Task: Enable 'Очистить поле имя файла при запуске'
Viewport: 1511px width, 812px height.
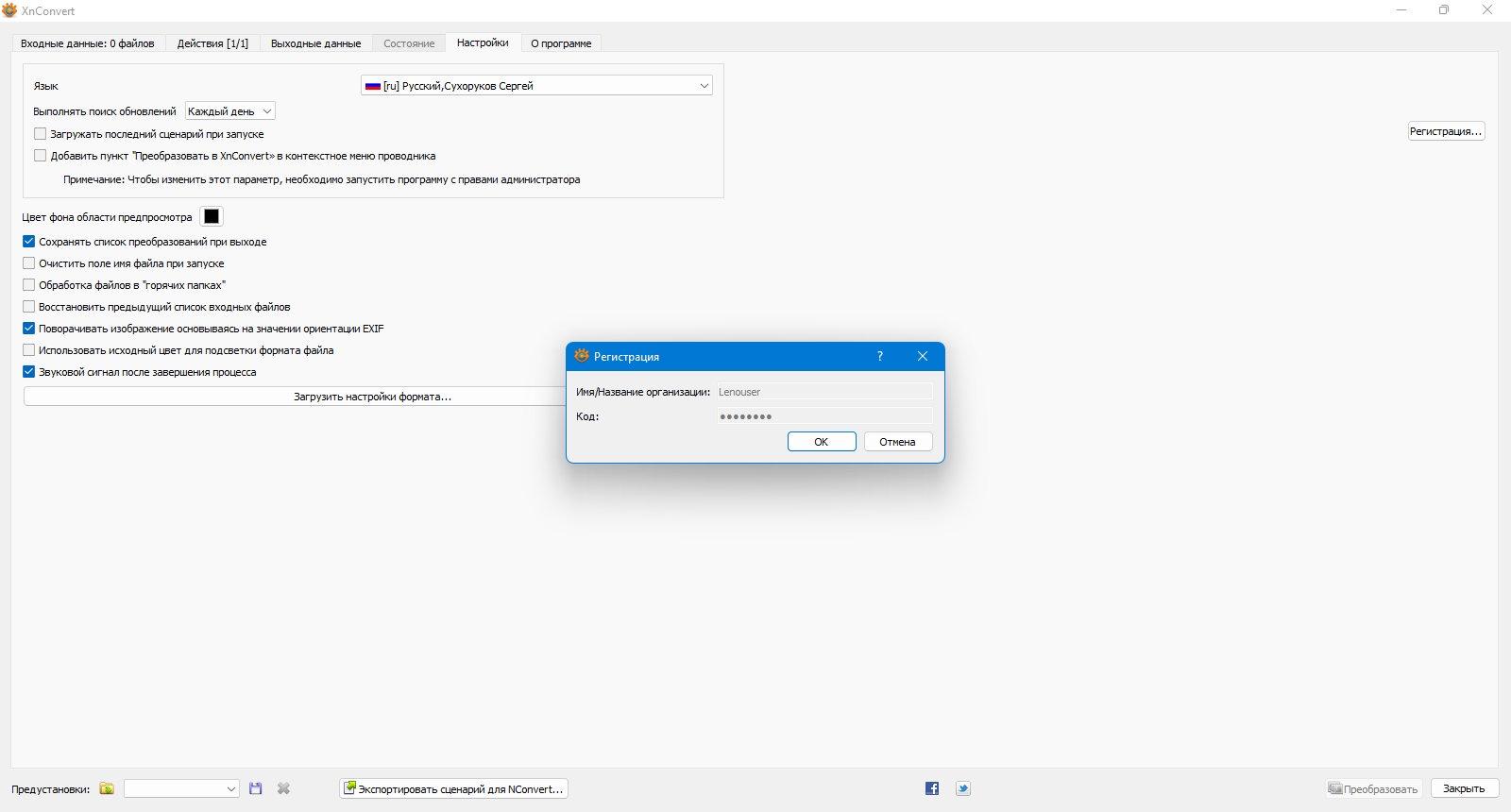Action: pos(28,263)
